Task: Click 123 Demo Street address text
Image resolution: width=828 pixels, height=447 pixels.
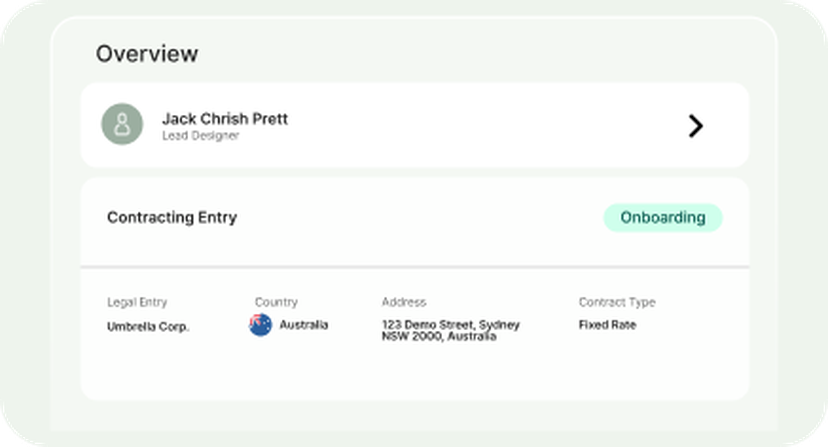Action: [x=450, y=325]
